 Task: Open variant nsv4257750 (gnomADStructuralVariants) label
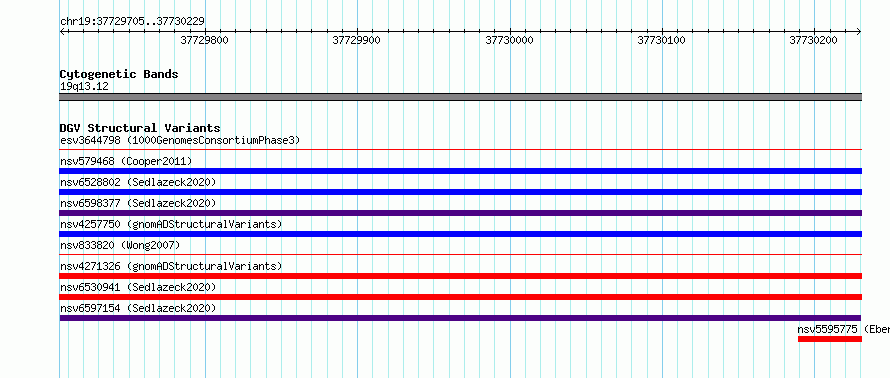[x=171, y=225]
